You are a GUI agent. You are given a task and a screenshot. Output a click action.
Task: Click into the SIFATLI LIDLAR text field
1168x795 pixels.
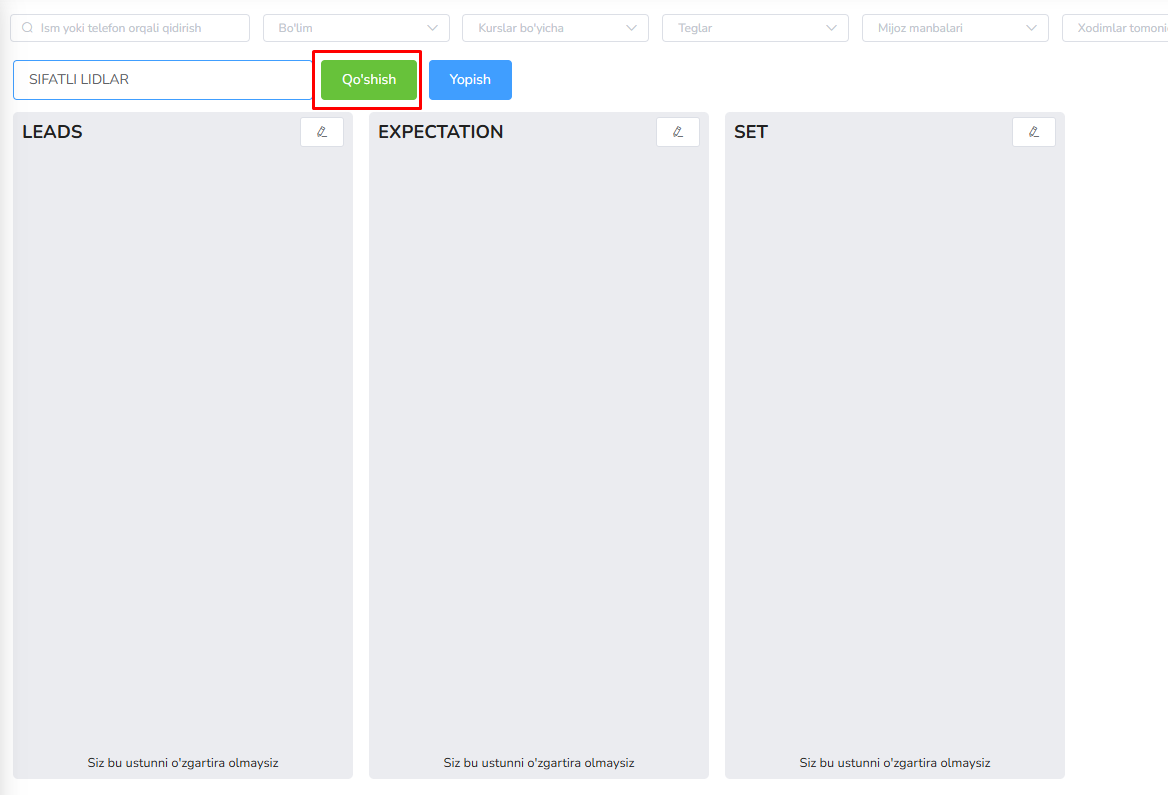(162, 80)
